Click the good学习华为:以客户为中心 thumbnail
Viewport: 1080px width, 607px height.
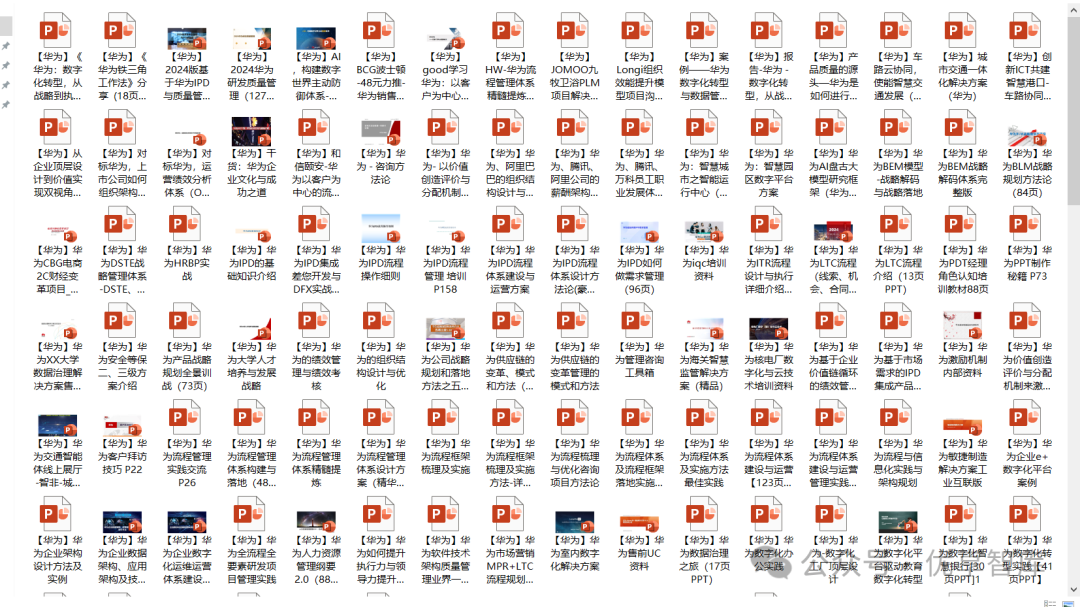click(445, 39)
